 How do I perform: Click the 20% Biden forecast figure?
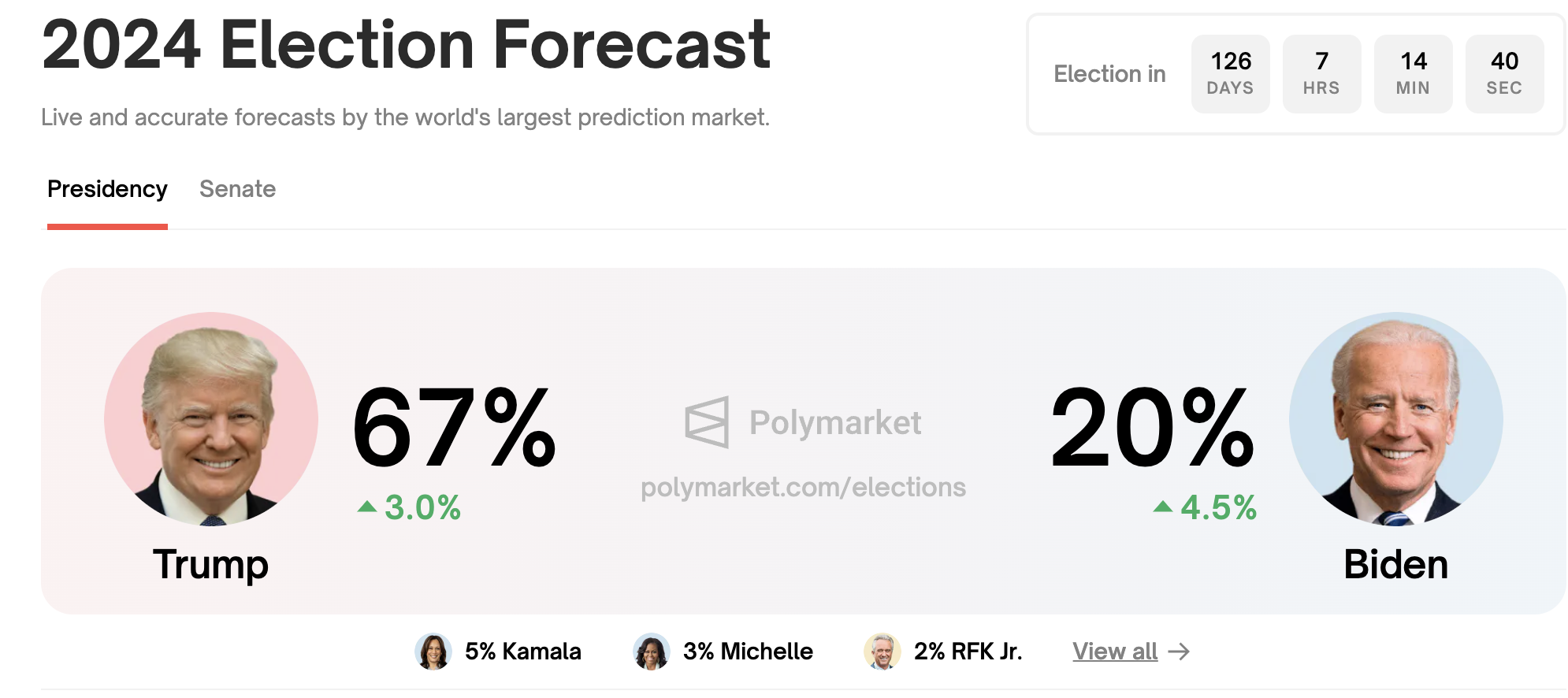click(1152, 429)
